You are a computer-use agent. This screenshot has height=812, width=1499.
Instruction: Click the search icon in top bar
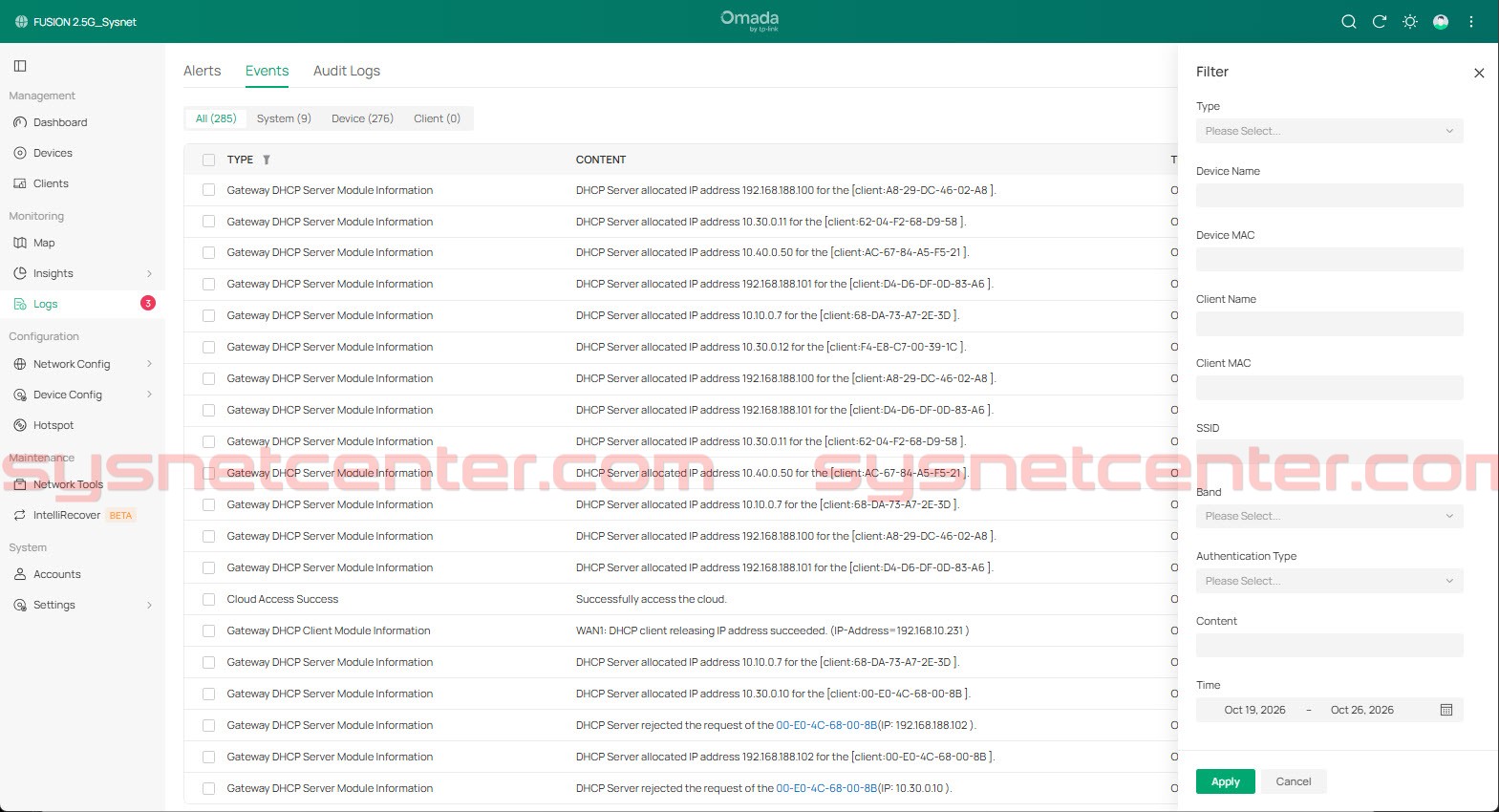click(1348, 22)
